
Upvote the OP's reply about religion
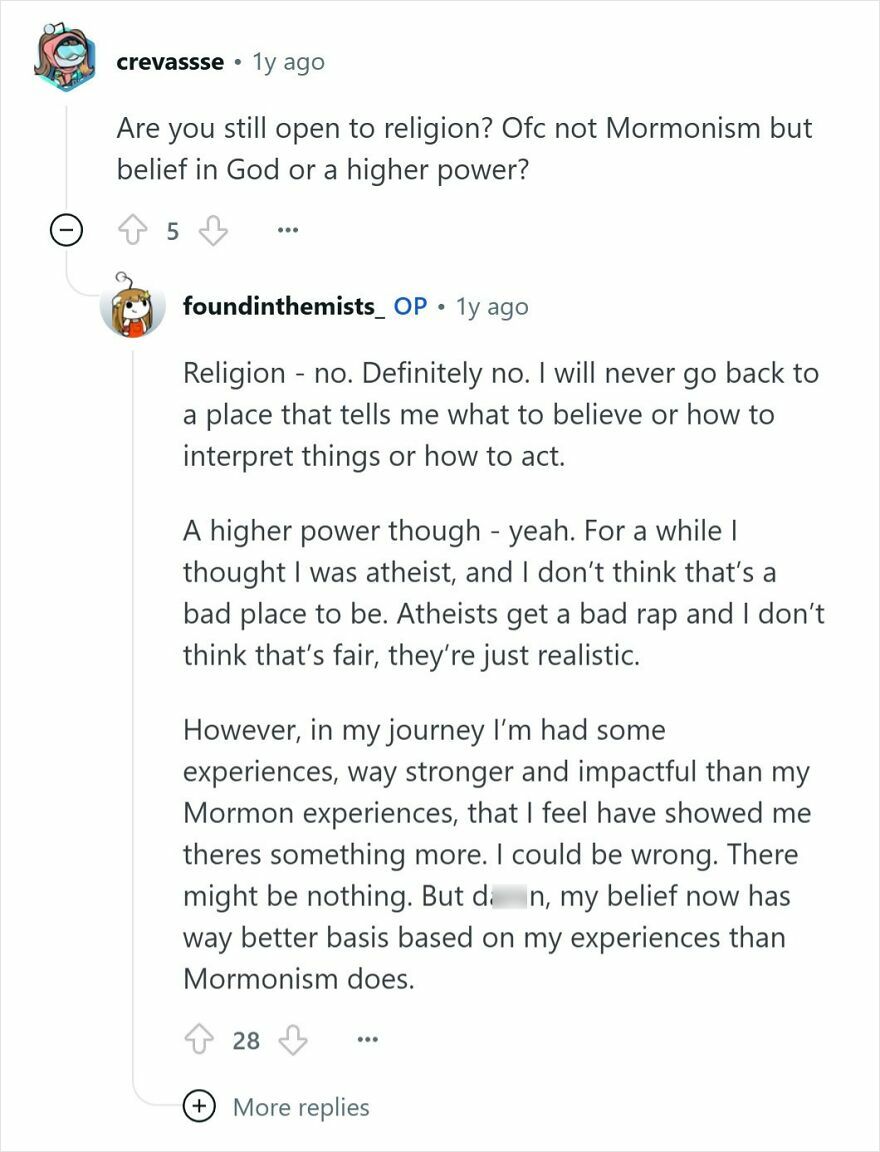click(x=200, y=1040)
